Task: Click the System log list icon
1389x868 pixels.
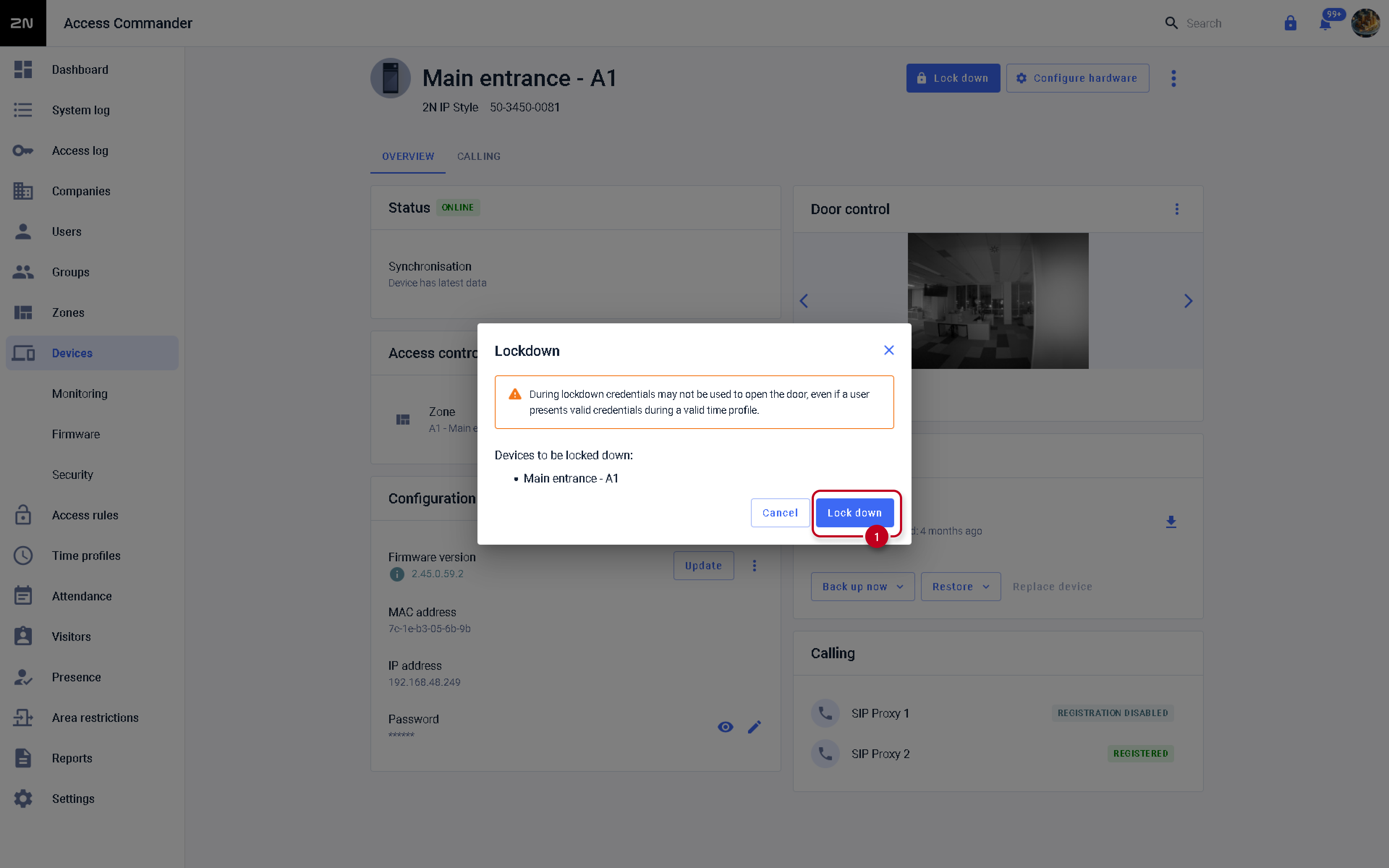Action: 23,110
